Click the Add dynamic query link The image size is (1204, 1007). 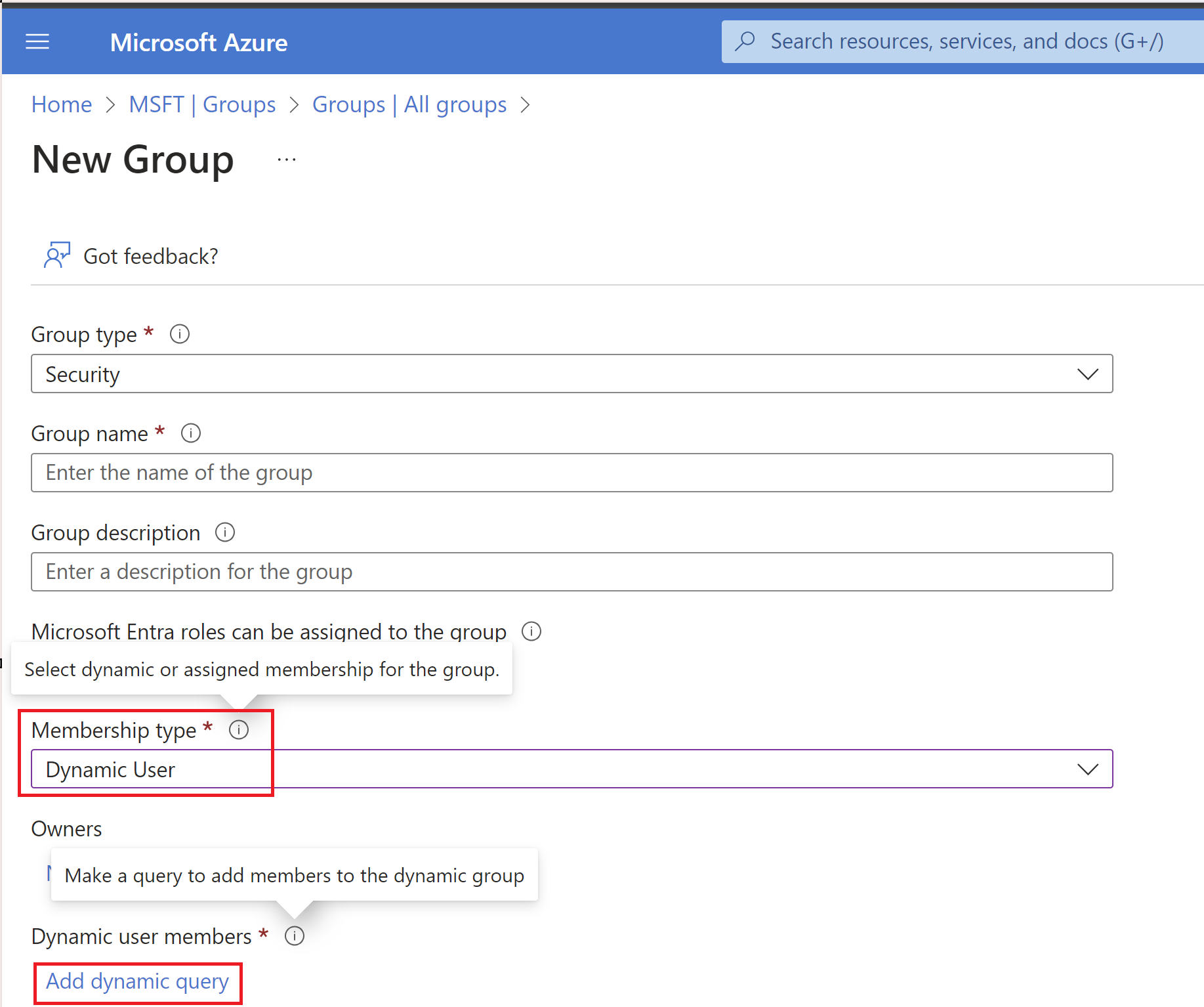pos(137,981)
